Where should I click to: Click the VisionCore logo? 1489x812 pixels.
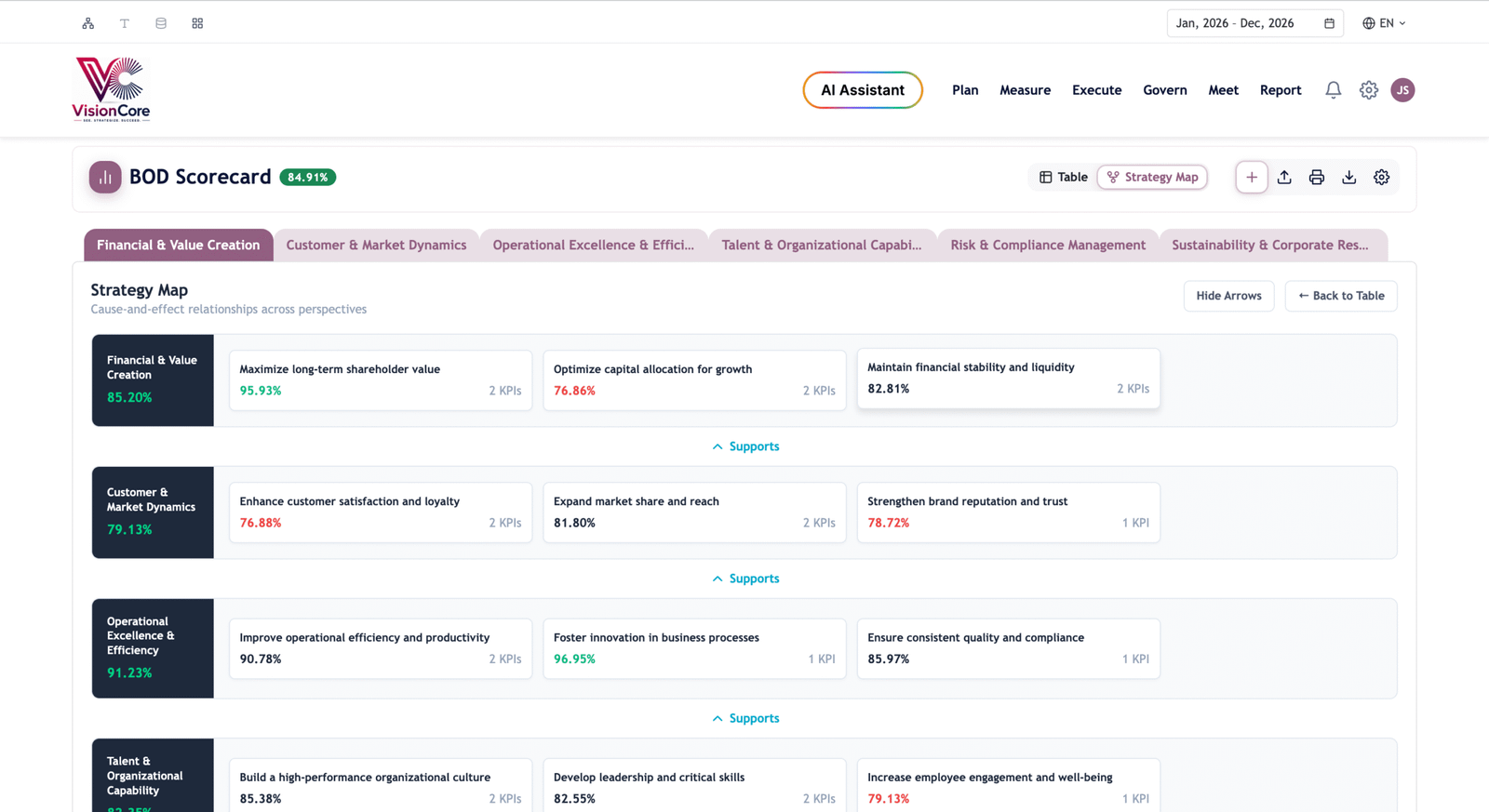click(x=112, y=89)
